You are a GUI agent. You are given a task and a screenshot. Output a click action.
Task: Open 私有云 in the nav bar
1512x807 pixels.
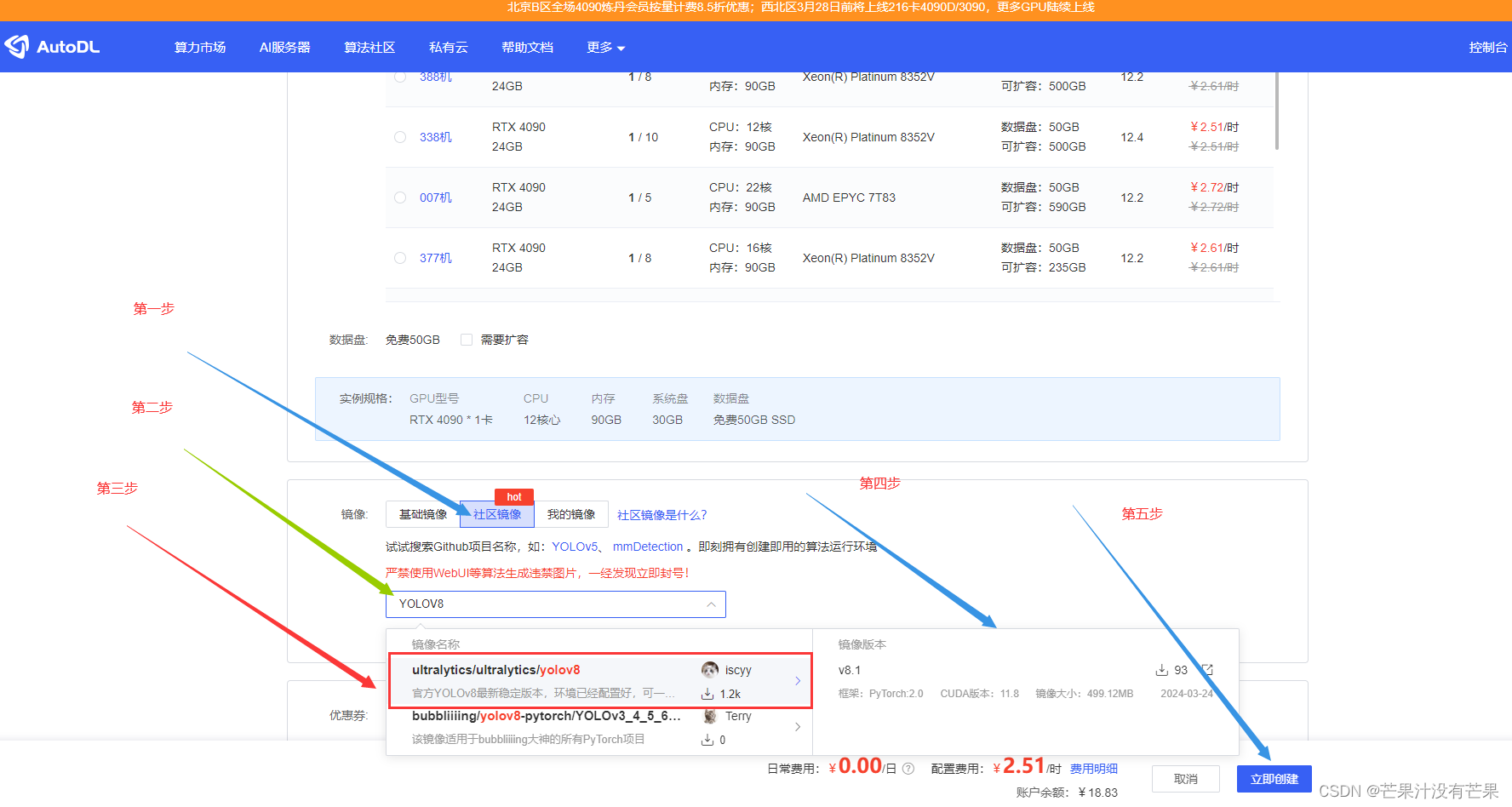pyautogui.click(x=449, y=48)
